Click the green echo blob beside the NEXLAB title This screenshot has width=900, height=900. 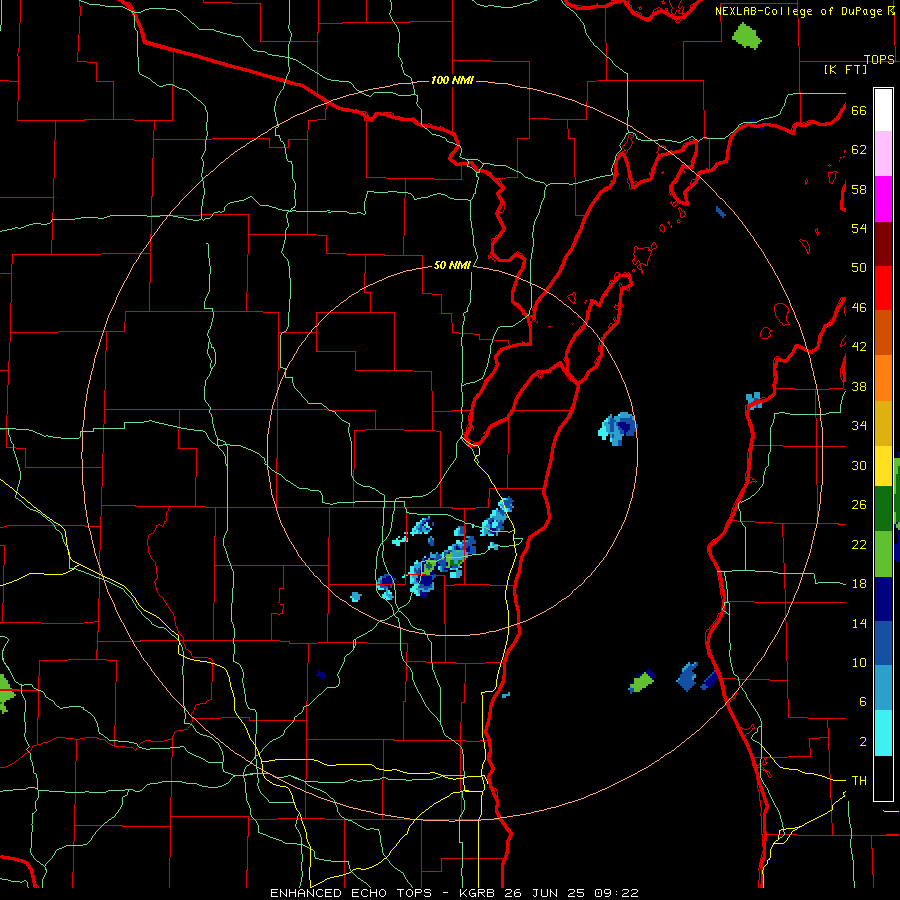(x=747, y=36)
